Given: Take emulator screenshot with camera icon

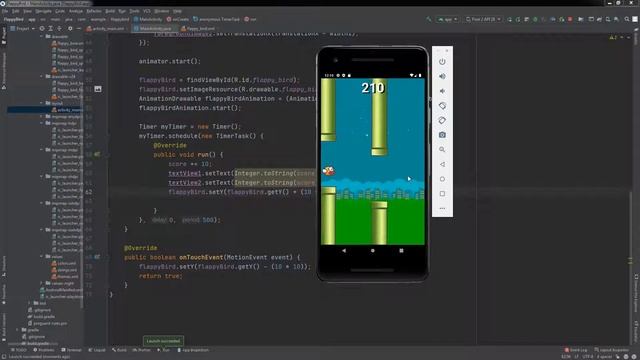Looking at the screenshot, I should tap(442, 135).
